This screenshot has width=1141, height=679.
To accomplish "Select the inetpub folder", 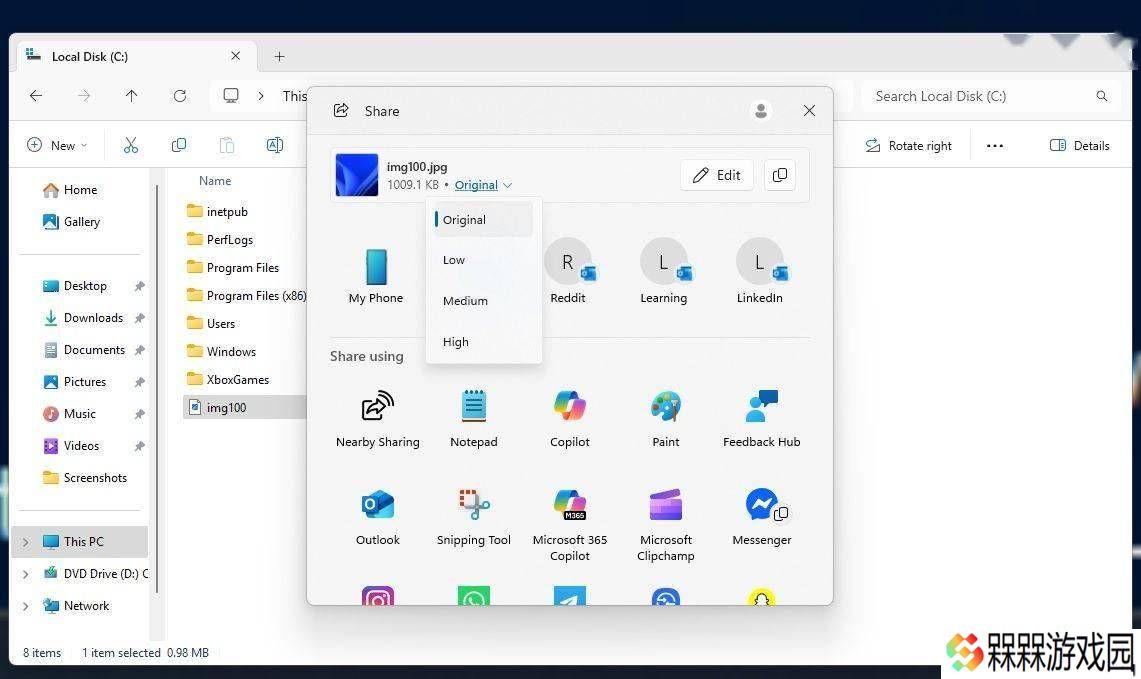I will point(217,212).
